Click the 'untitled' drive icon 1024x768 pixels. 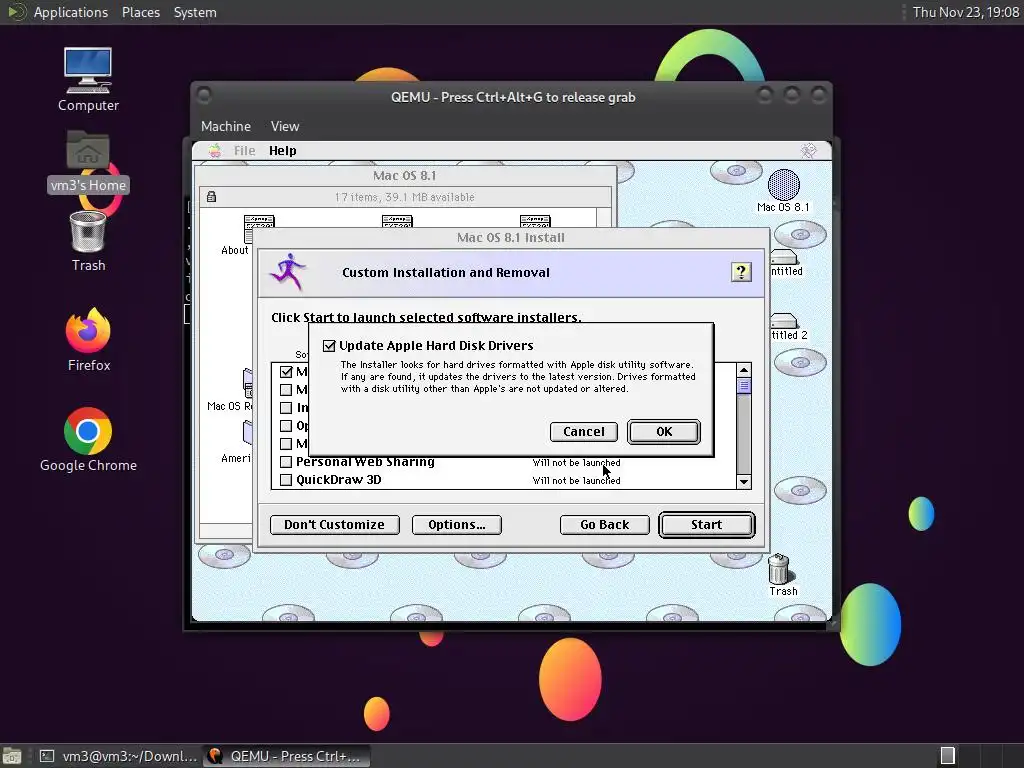point(783,257)
